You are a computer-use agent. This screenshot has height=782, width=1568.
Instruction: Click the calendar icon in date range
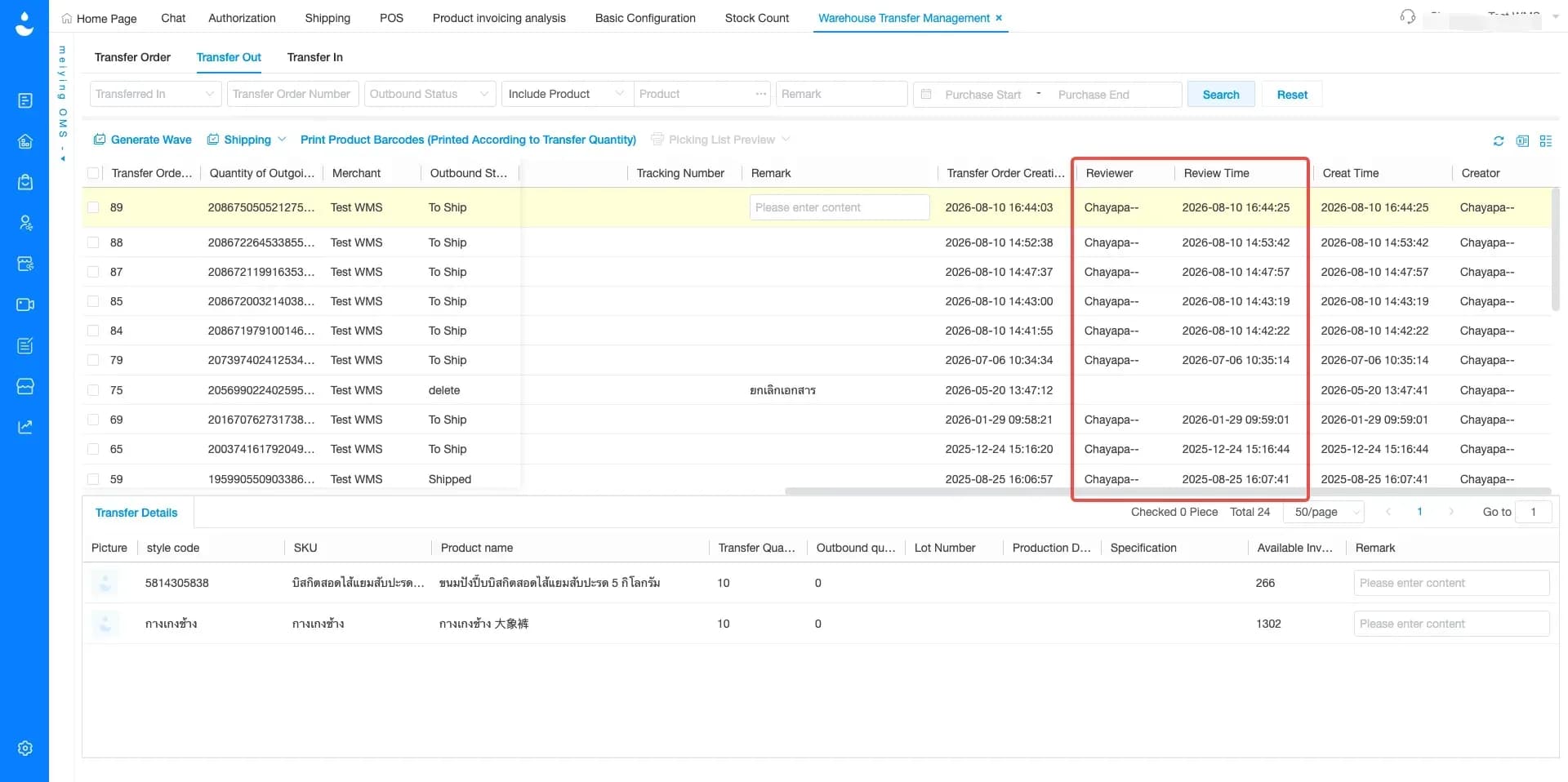coord(926,95)
